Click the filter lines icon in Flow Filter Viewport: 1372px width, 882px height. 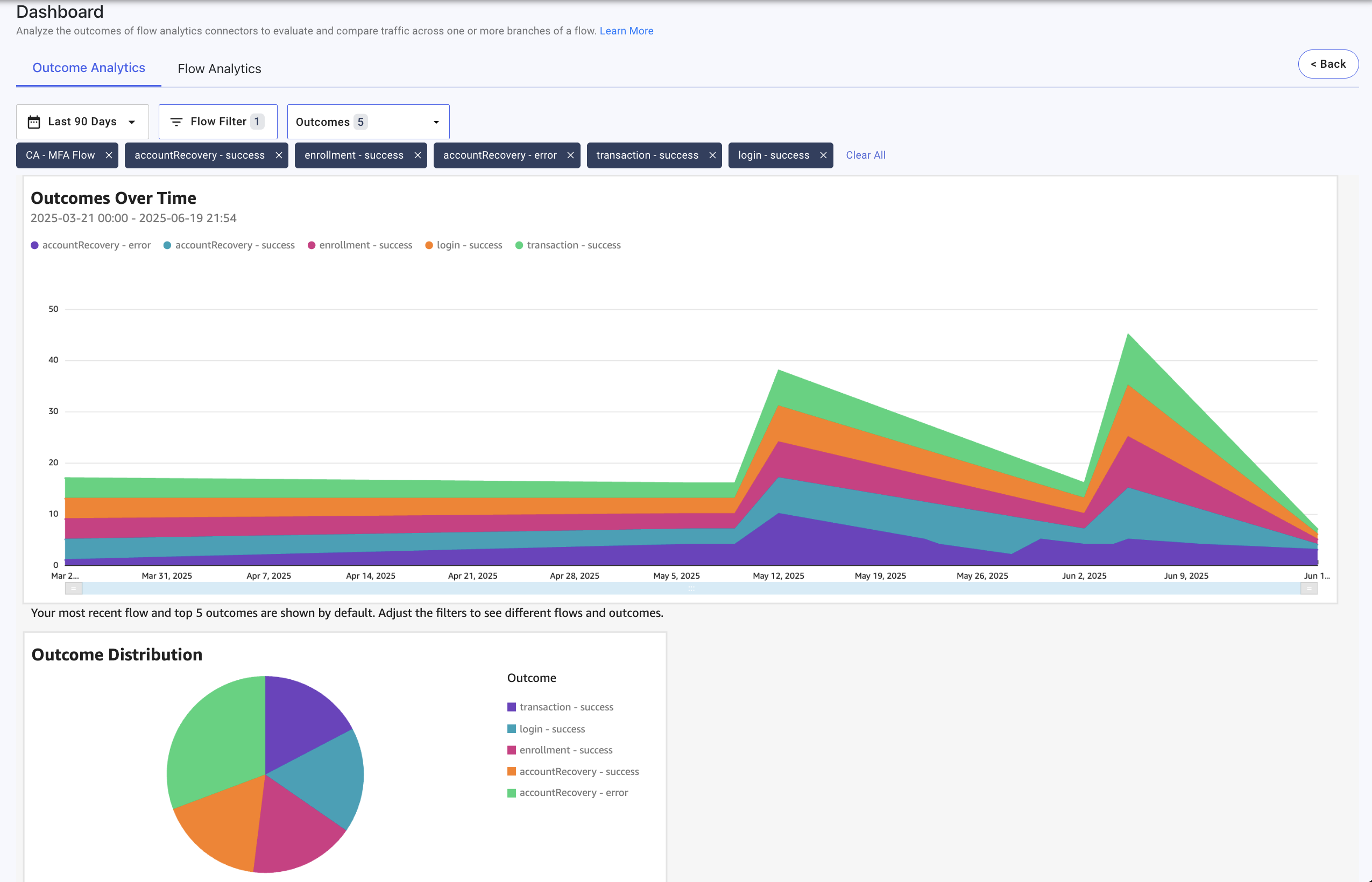click(x=176, y=122)
